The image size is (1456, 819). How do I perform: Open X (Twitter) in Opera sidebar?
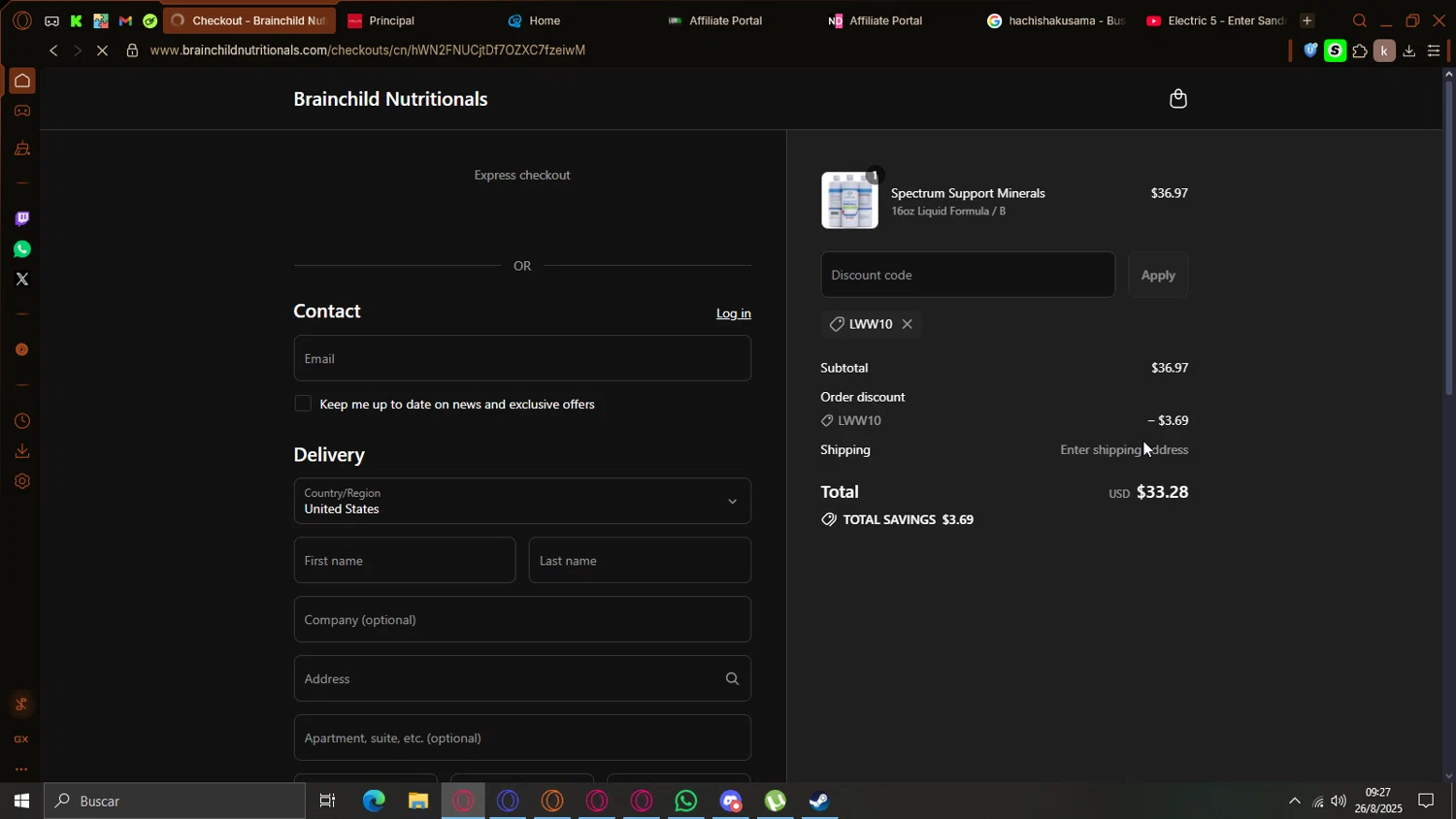[x=22, y=279]
